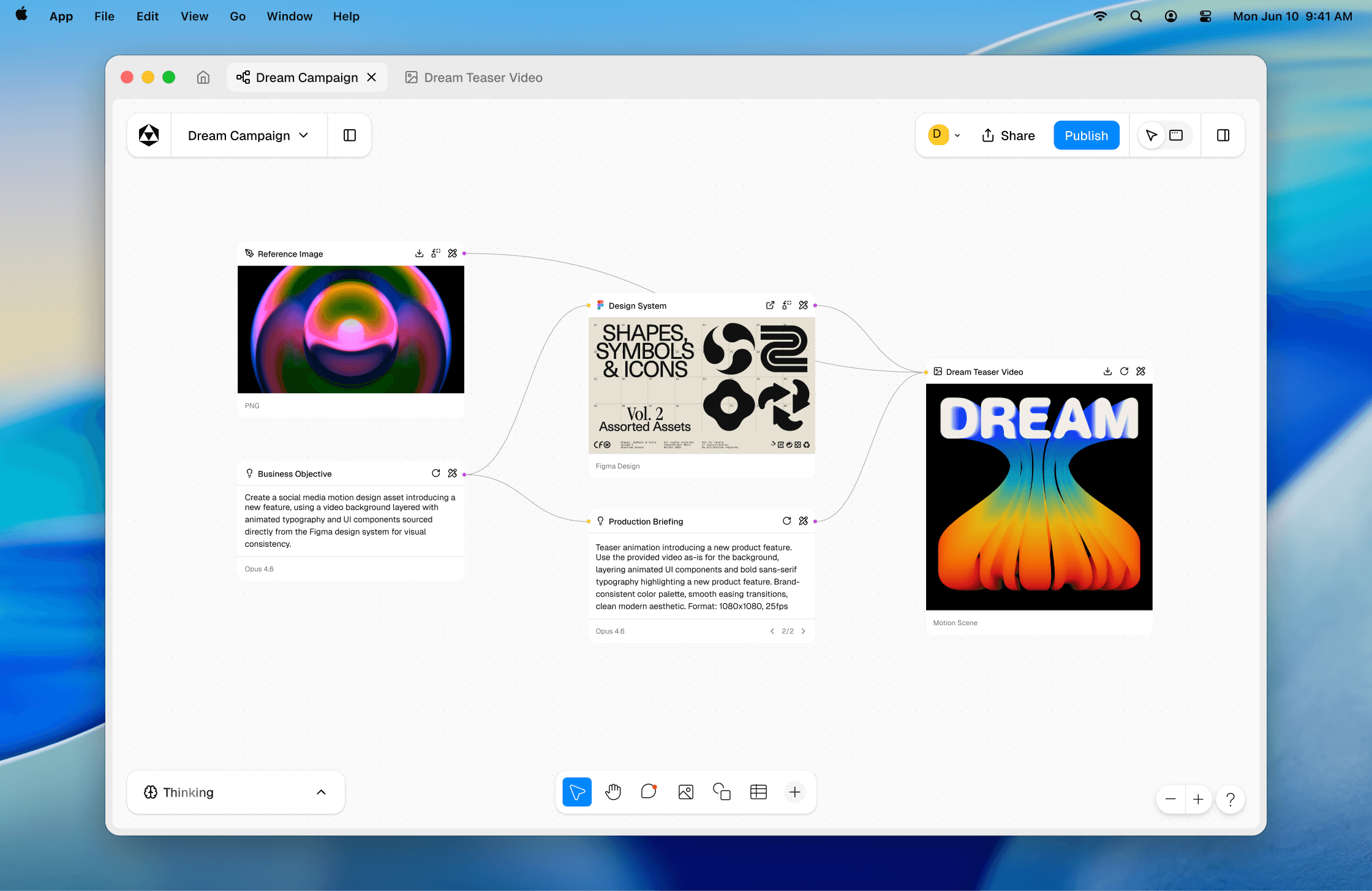Expand the Thinking panel

pos(322,792)
